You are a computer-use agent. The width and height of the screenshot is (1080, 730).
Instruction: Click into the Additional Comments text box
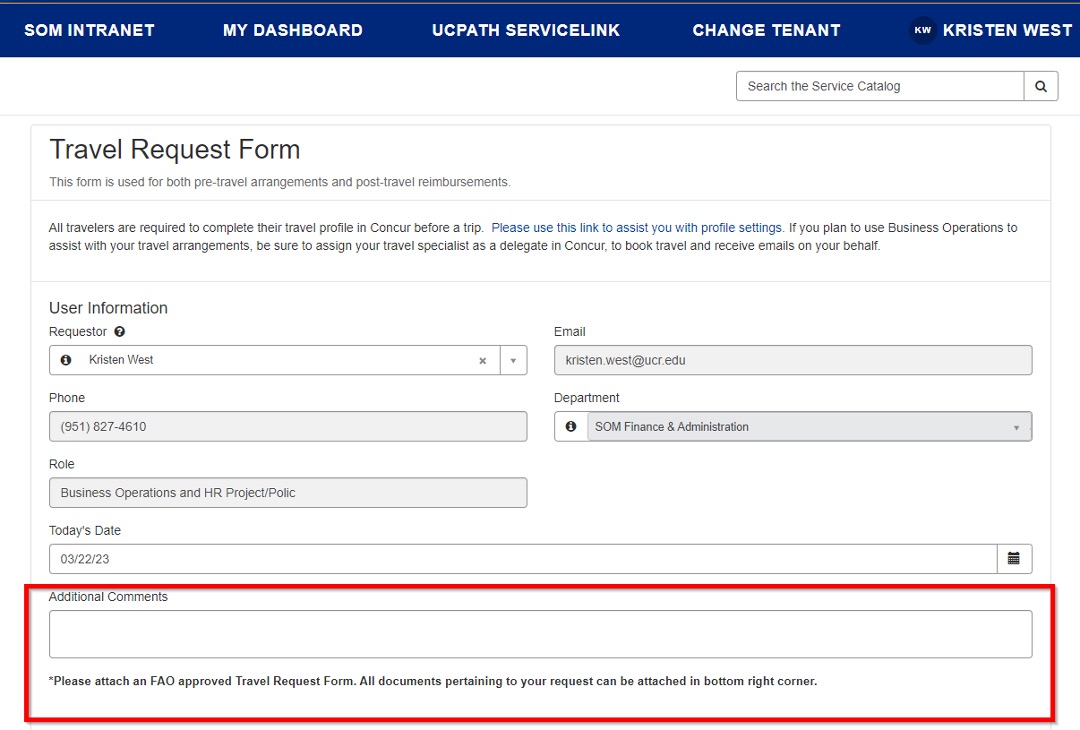[x=540, y=634]
